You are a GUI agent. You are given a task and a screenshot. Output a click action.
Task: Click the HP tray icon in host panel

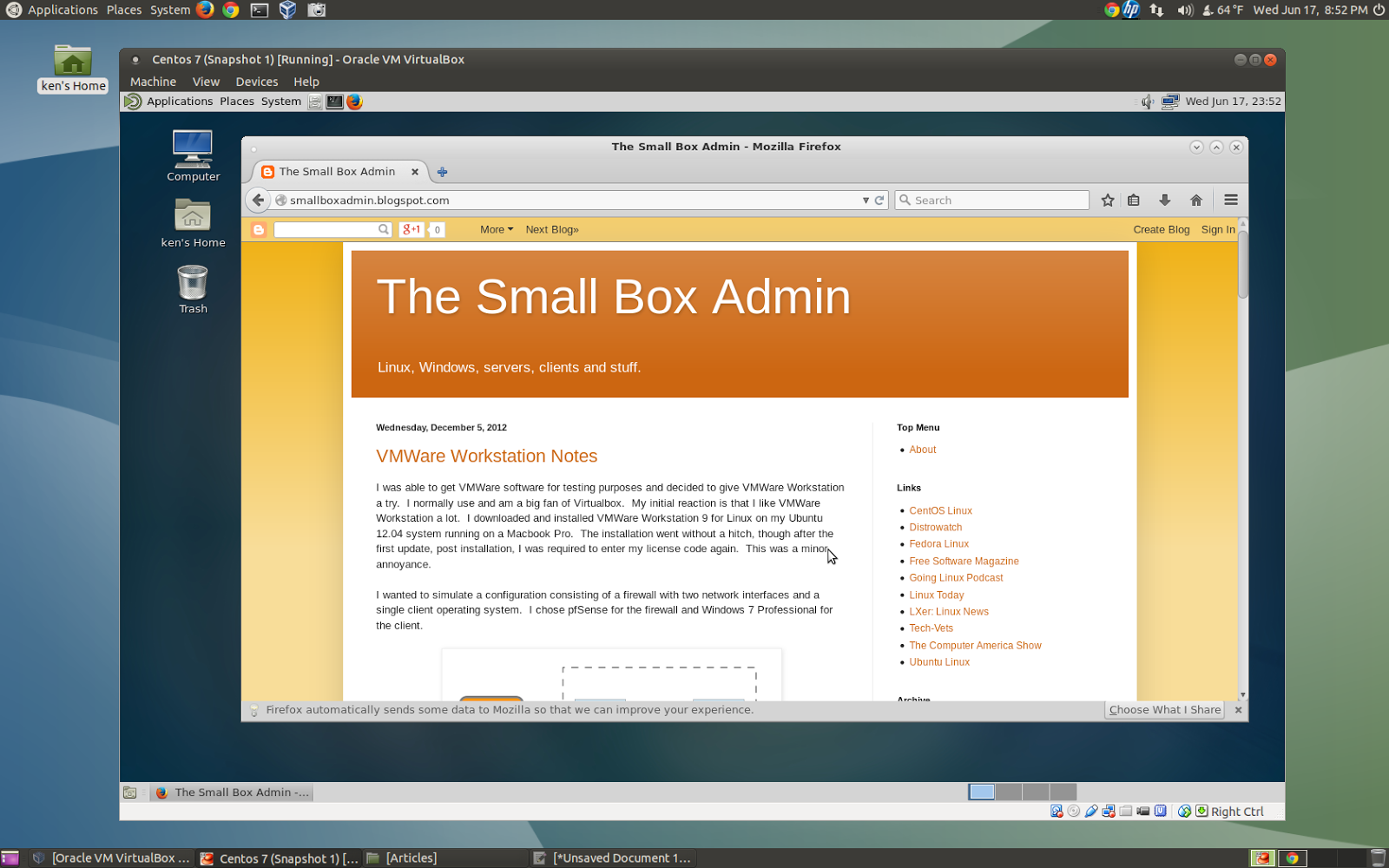1131,10
